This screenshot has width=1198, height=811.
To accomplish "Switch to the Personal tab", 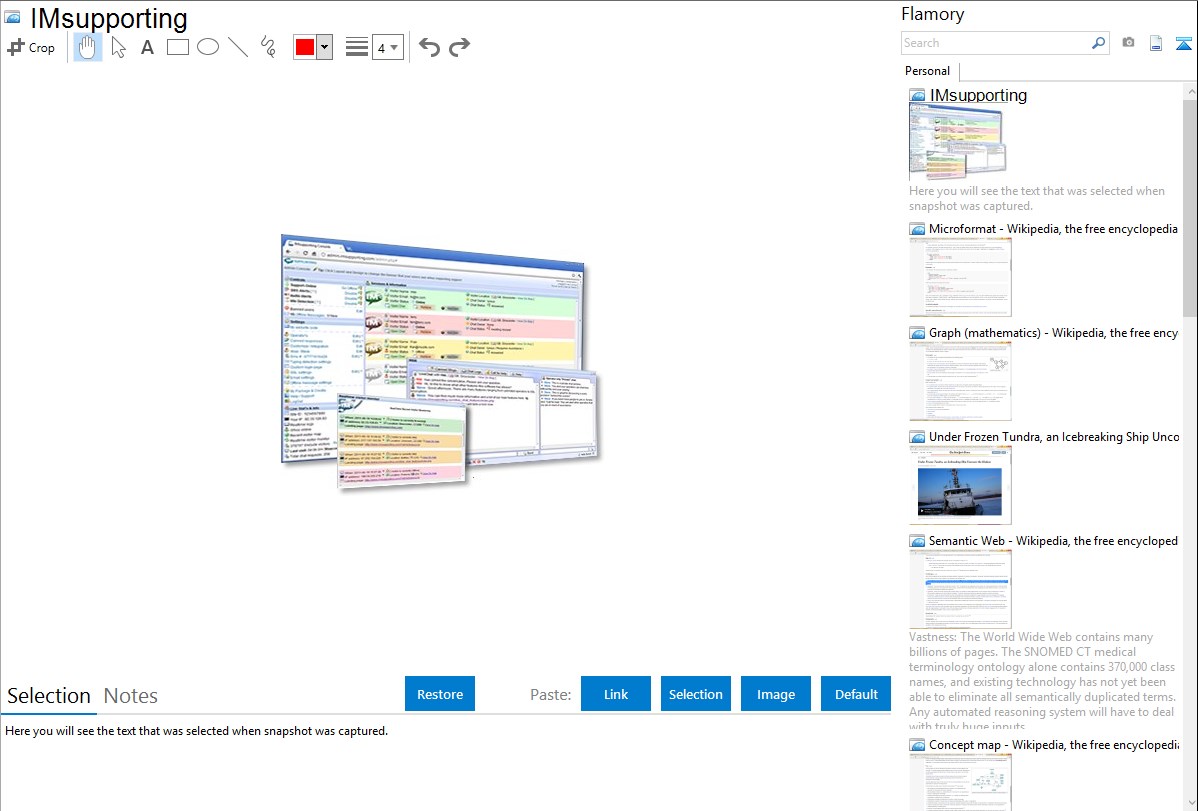I will click(x=928, y=70).
